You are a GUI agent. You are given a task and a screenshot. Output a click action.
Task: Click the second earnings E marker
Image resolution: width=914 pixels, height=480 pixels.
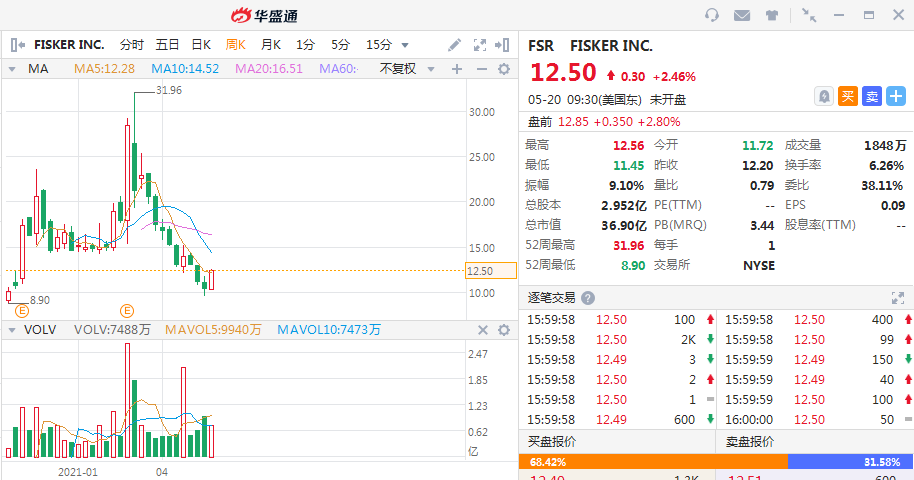click(x=126, y=311)
